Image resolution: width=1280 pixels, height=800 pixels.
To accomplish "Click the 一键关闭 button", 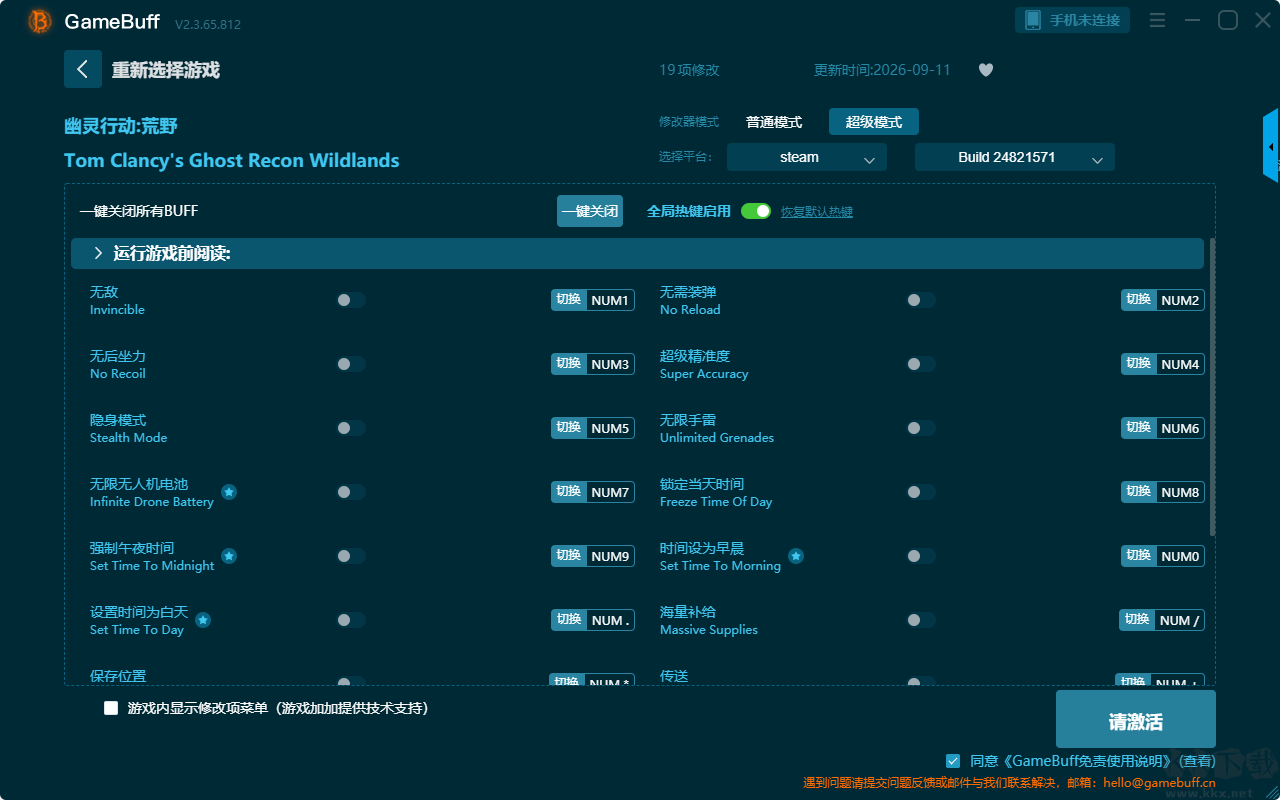I will (590, 211).
